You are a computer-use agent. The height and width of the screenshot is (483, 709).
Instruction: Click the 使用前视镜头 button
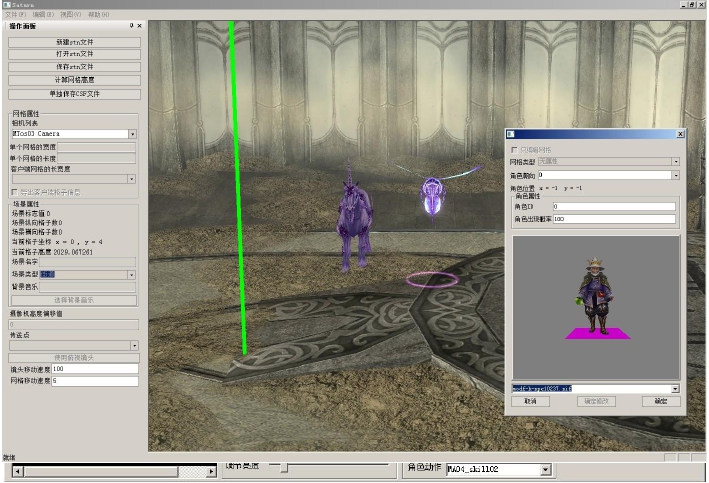[x=74, y=358]
